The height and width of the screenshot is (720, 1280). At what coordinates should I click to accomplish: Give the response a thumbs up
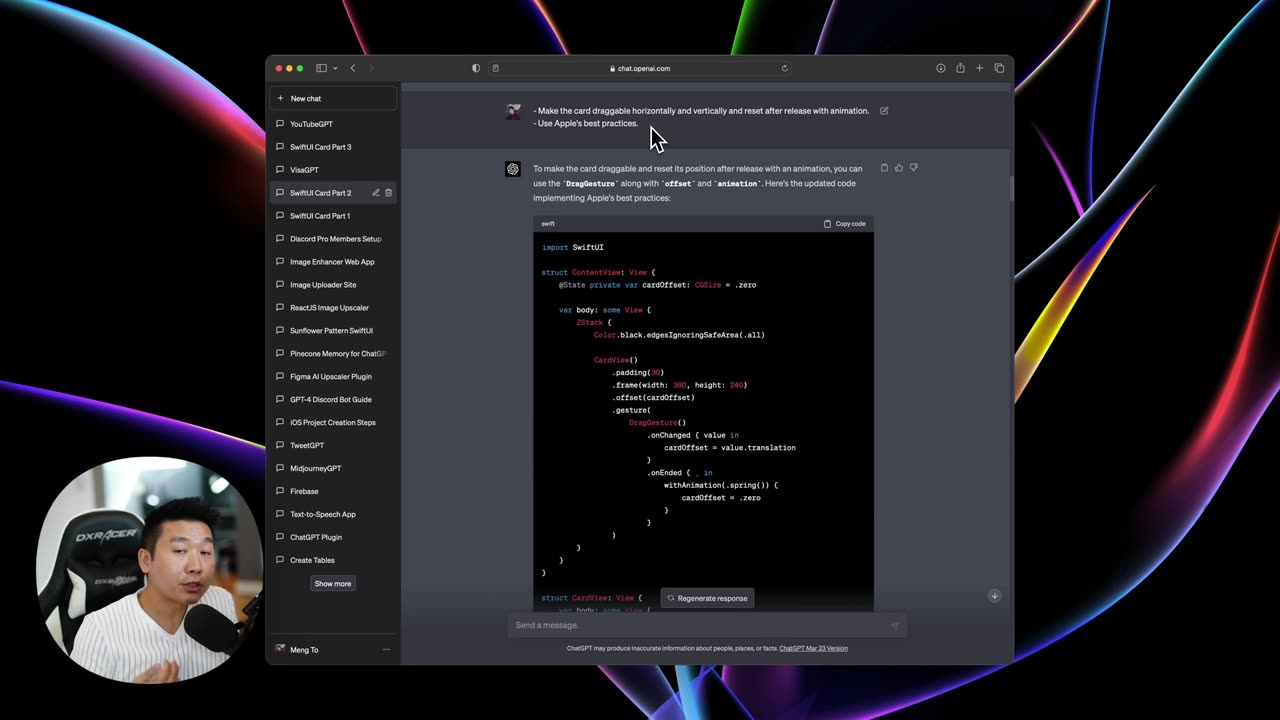coord(899,168)
